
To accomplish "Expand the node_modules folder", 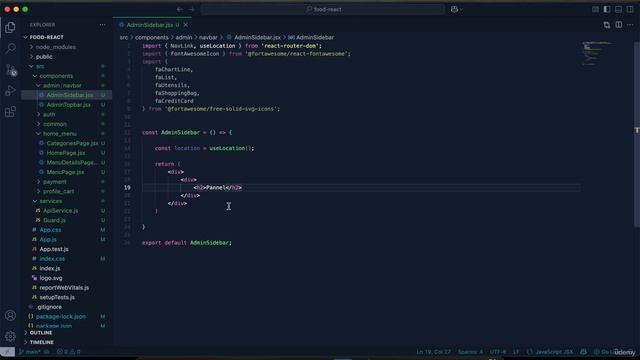I will 67,47.
